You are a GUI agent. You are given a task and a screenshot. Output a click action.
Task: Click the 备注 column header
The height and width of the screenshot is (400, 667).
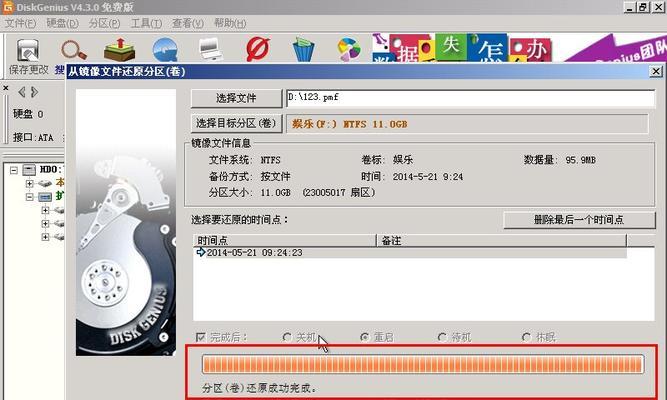(x=502, y=240)
